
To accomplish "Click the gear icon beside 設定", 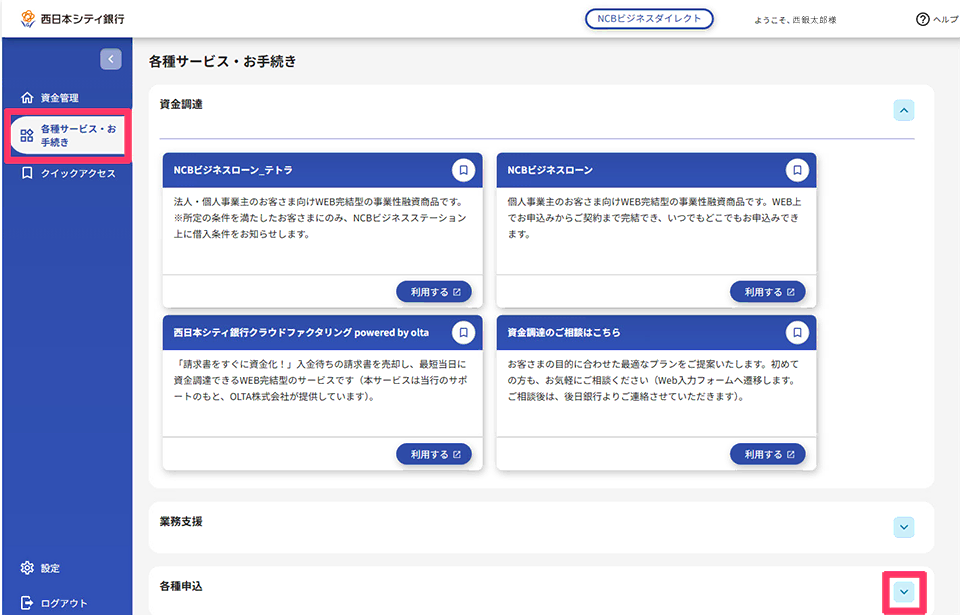I will click(x=27, y=568).
